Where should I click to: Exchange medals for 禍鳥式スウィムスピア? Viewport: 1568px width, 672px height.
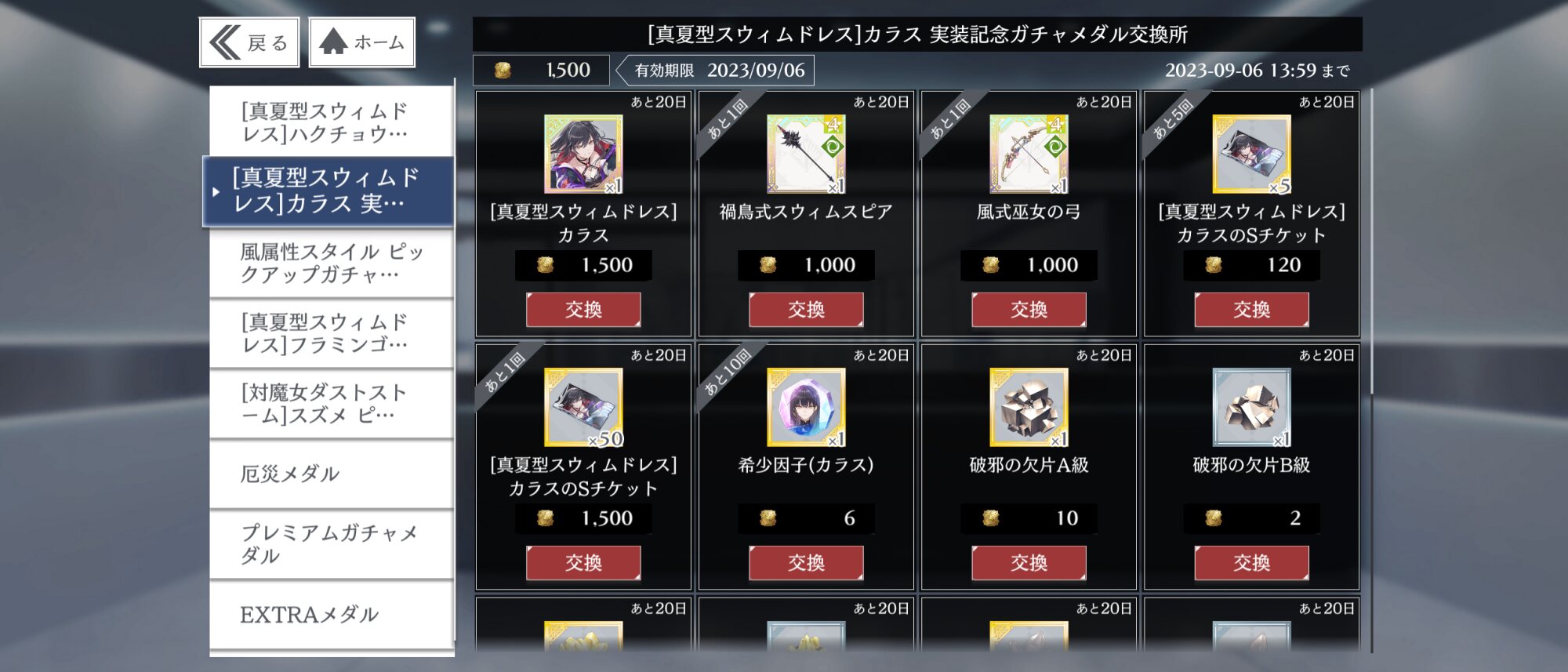pos(806,310)
